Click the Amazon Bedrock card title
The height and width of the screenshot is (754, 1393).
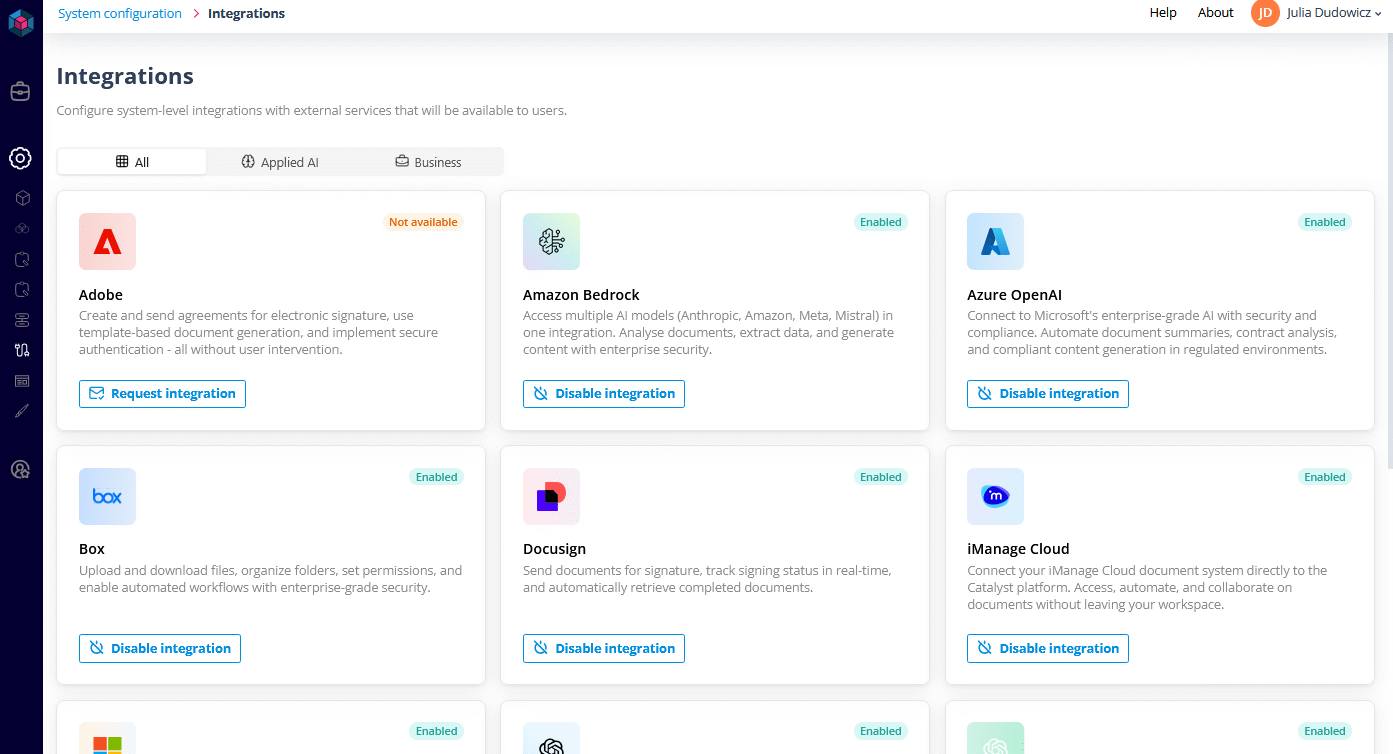[x=581, y=295]
